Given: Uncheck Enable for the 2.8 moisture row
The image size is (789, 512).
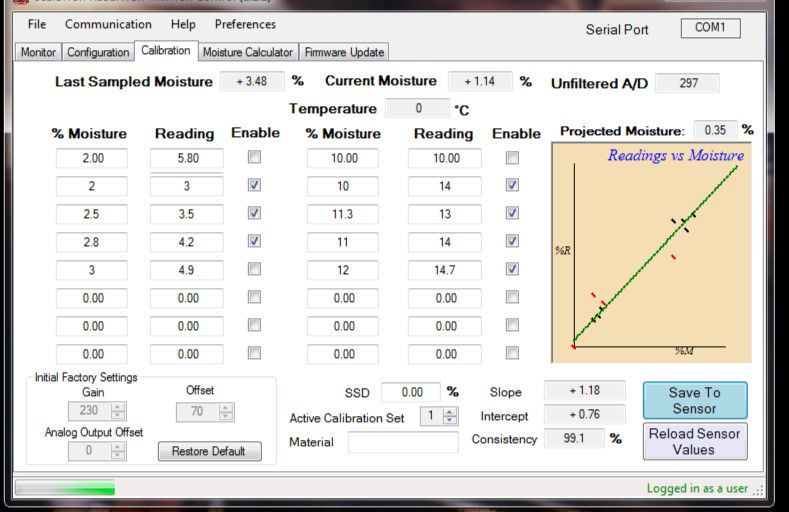Looking at the screenshot, I should point(255,241).
